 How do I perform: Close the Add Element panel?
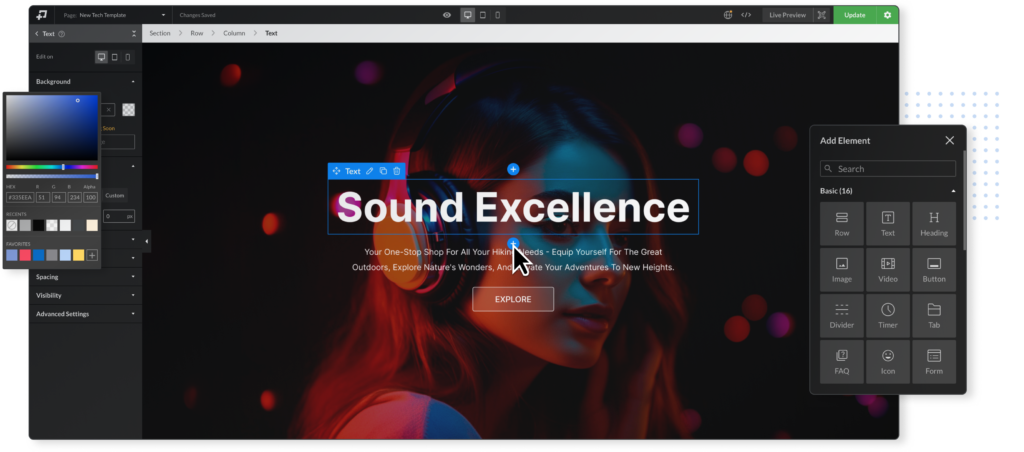(x=950, y=140)
